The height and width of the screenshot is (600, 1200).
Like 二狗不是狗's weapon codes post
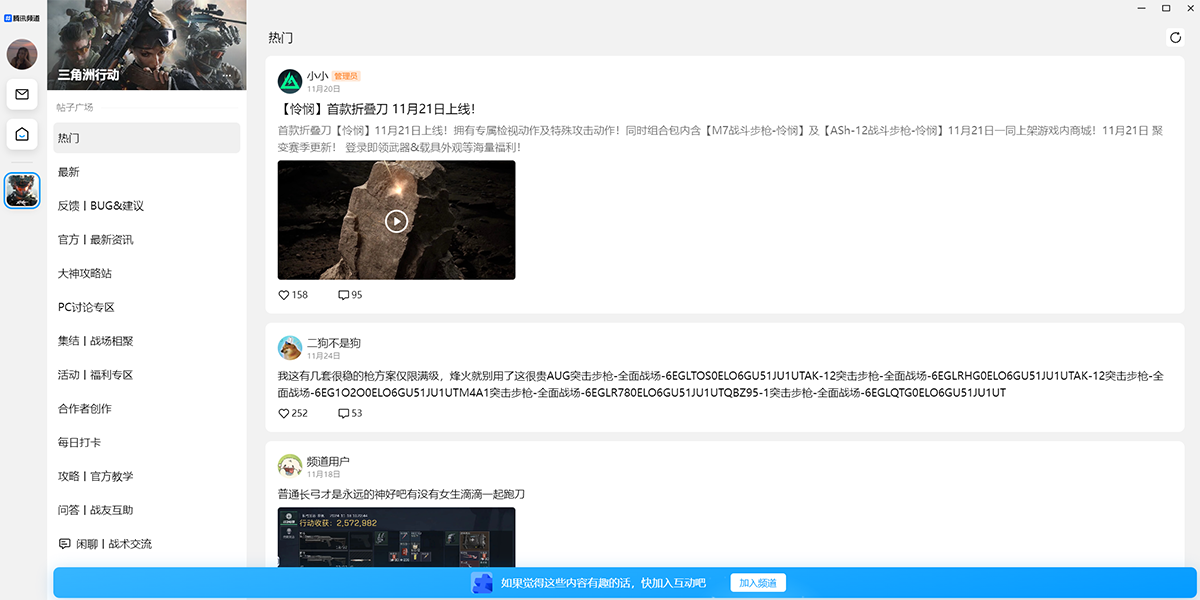click(x=284, y=412)
